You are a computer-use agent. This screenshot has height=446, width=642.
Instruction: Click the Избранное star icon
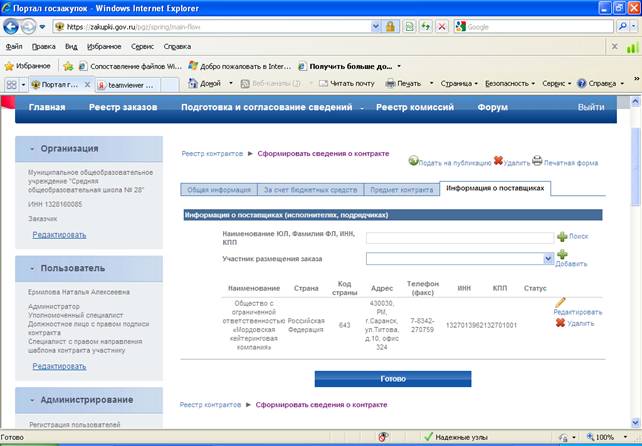pos(9,66)
